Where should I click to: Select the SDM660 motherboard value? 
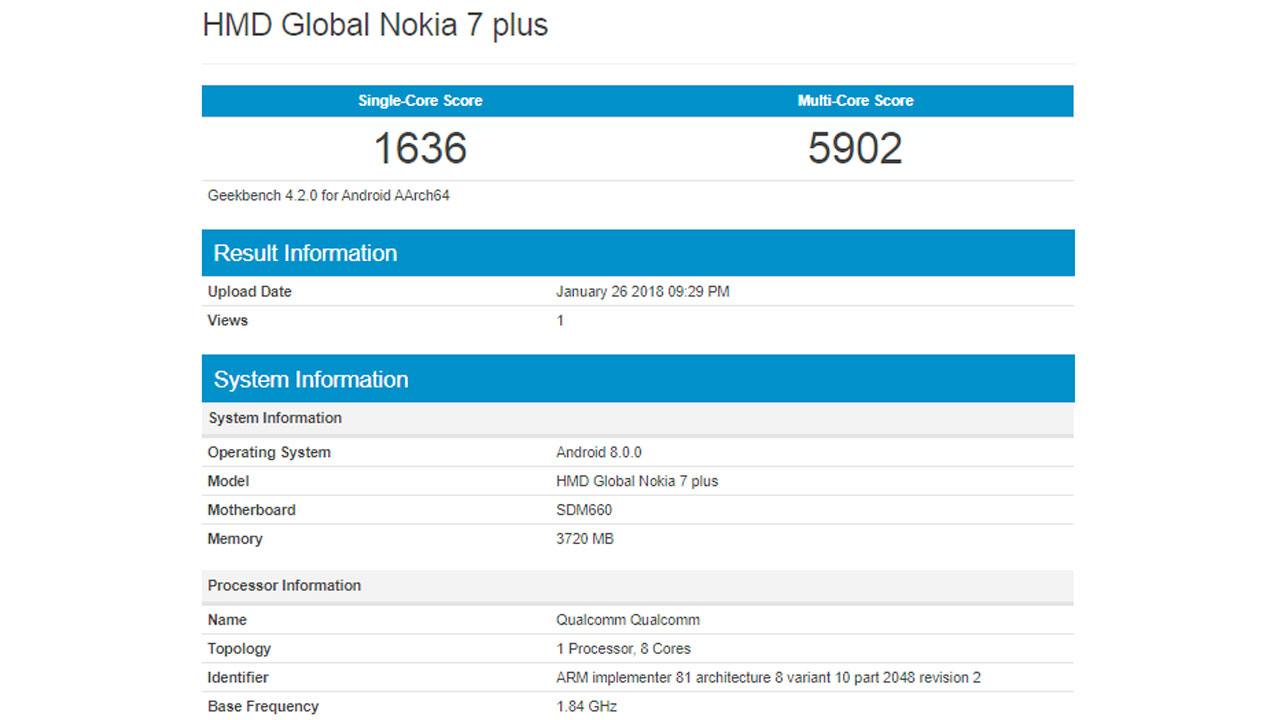pyautogui.click(x=584, y=510)
